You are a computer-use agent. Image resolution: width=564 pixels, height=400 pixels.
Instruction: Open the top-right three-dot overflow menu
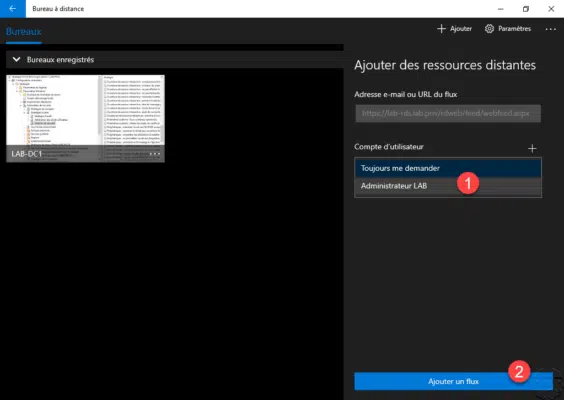click(x=550, y=29)
